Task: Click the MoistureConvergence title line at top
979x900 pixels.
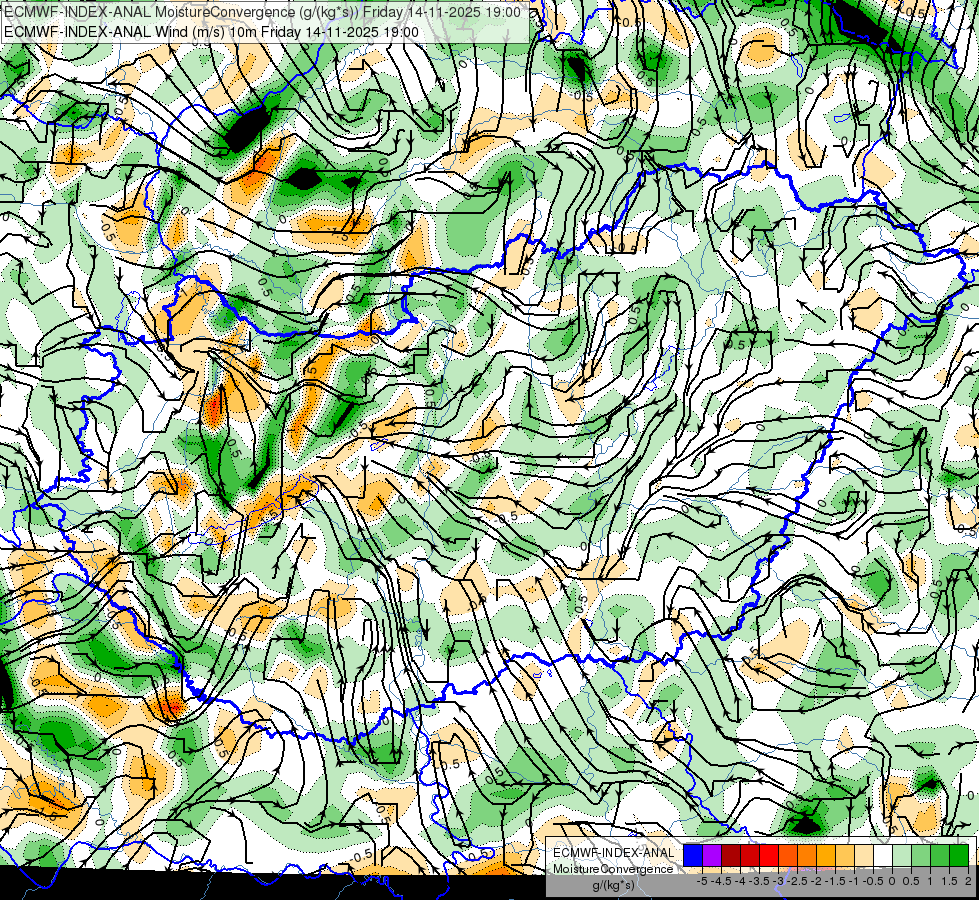Action: coord(262,12)
